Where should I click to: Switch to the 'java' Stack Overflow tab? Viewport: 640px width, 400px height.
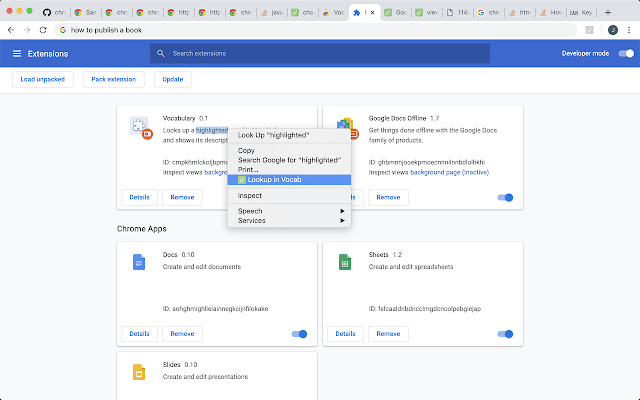pyautogui.click(x=272, y=13)
